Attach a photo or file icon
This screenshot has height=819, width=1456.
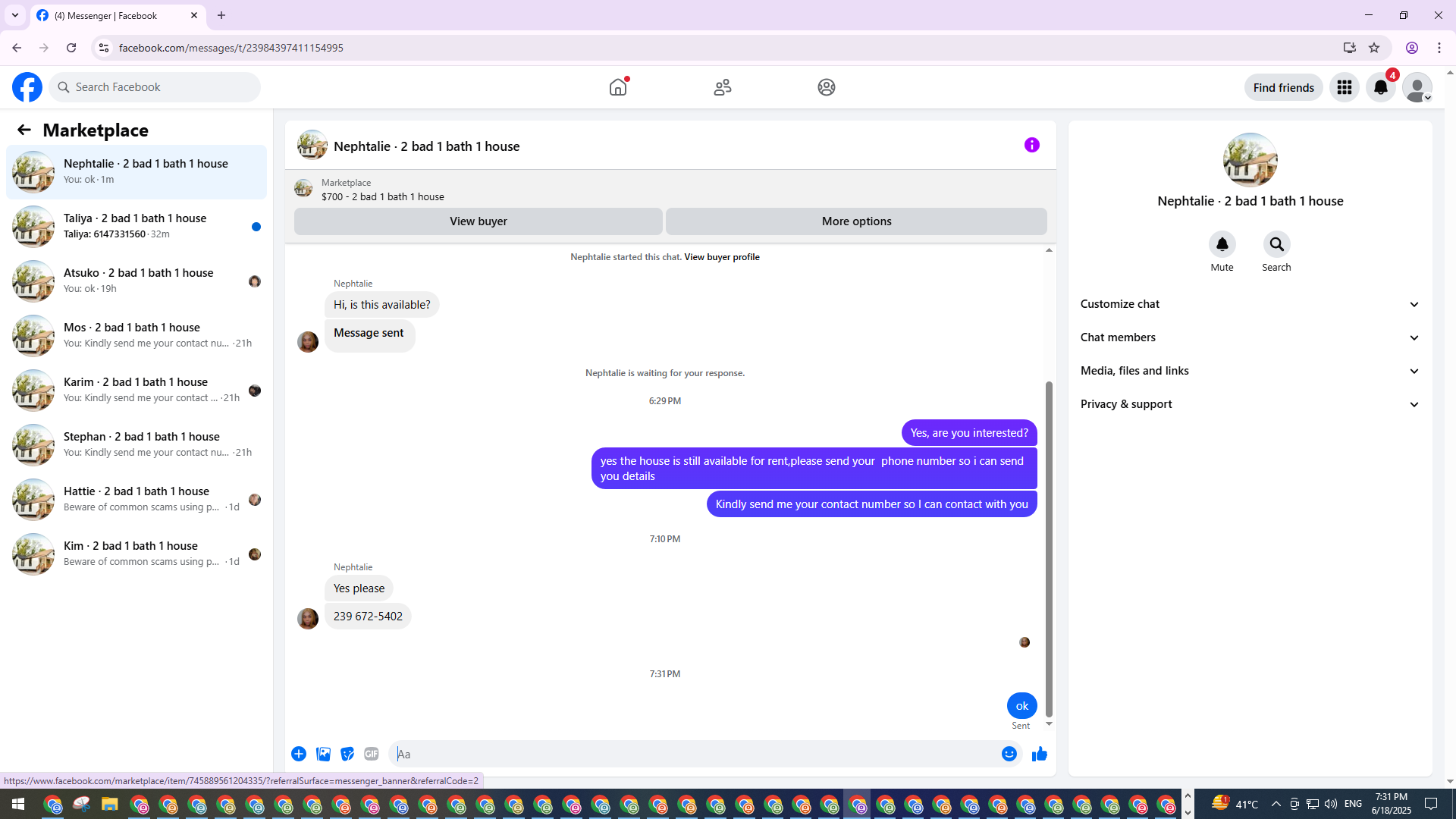click(323, 754)
